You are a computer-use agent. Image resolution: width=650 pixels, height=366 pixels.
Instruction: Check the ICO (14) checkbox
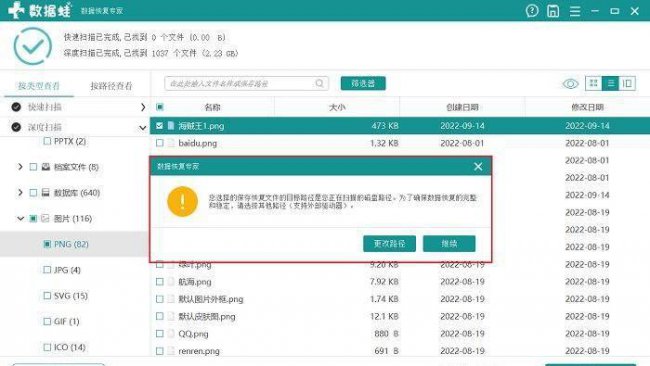click(x=47, y=347)
